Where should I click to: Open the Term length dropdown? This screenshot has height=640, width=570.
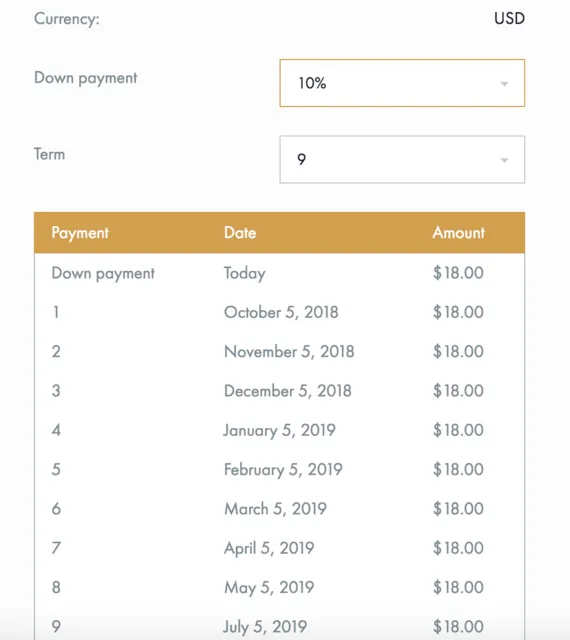tap(402, 159)
